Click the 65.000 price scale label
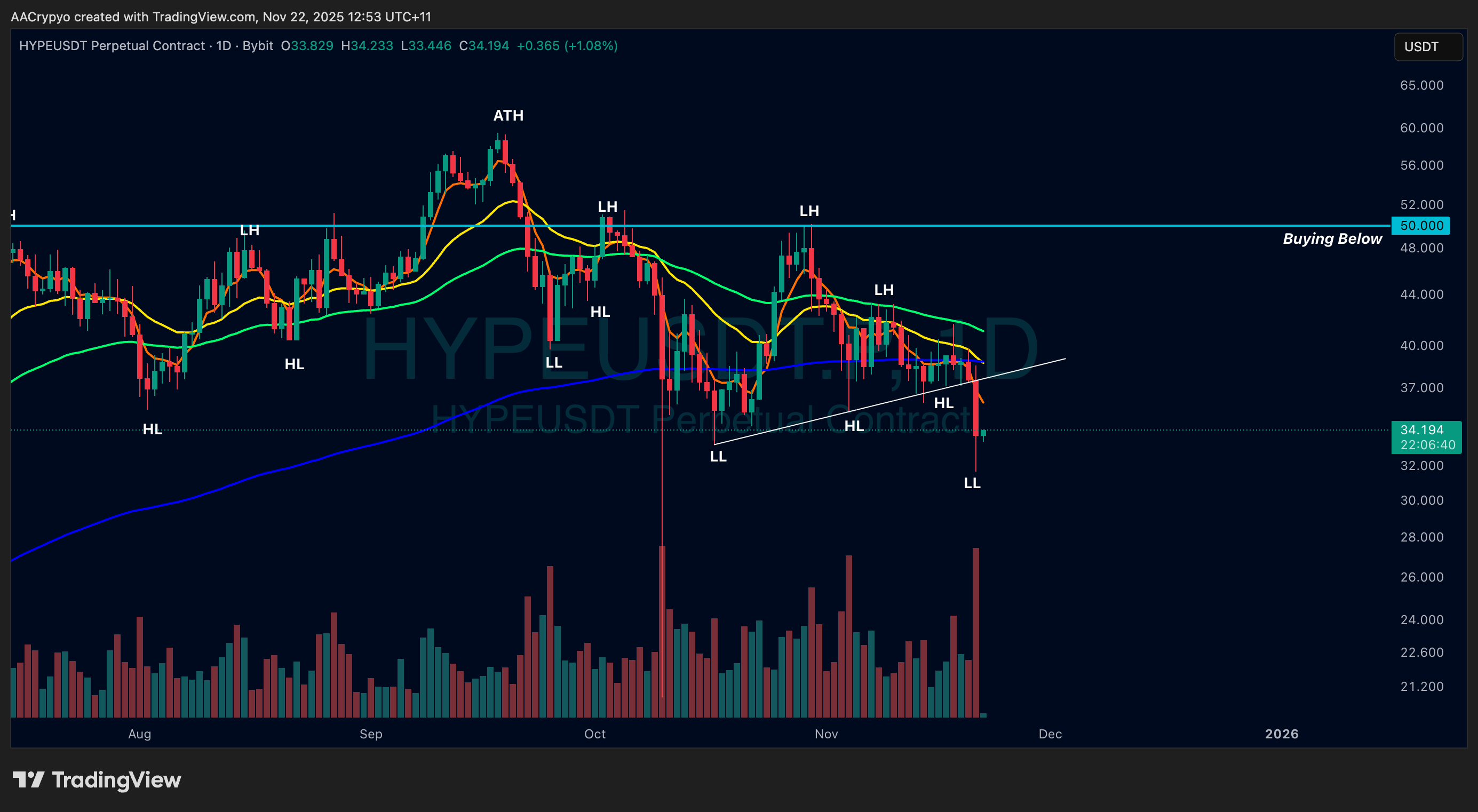The image size is (1478, 812). [1421, 85]
